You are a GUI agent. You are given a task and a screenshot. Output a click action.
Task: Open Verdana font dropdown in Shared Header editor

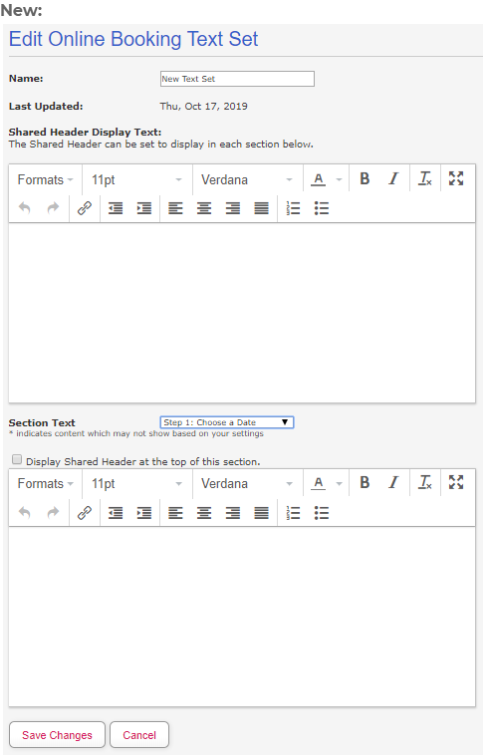point(247,180)
